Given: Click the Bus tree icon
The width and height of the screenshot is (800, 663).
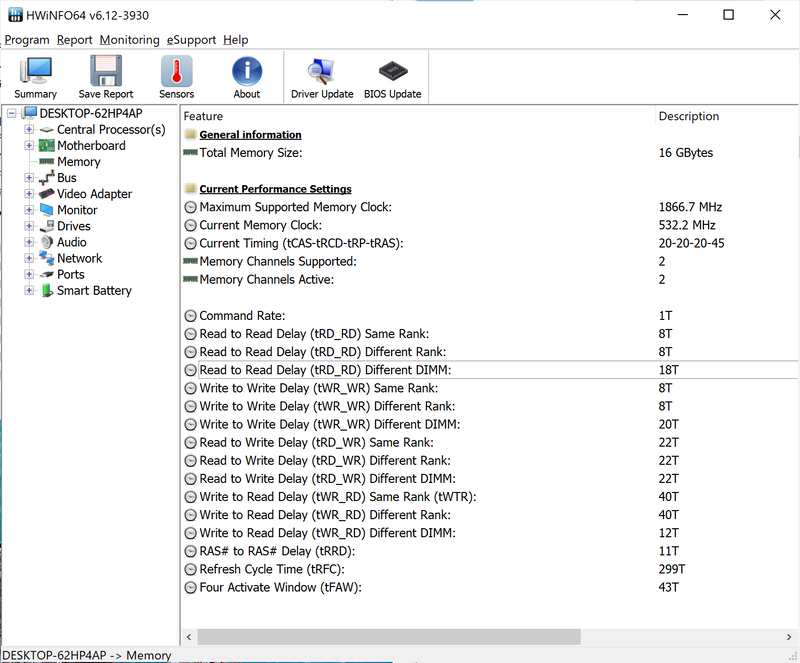Looking at the screenshot, I should point(47,178).
